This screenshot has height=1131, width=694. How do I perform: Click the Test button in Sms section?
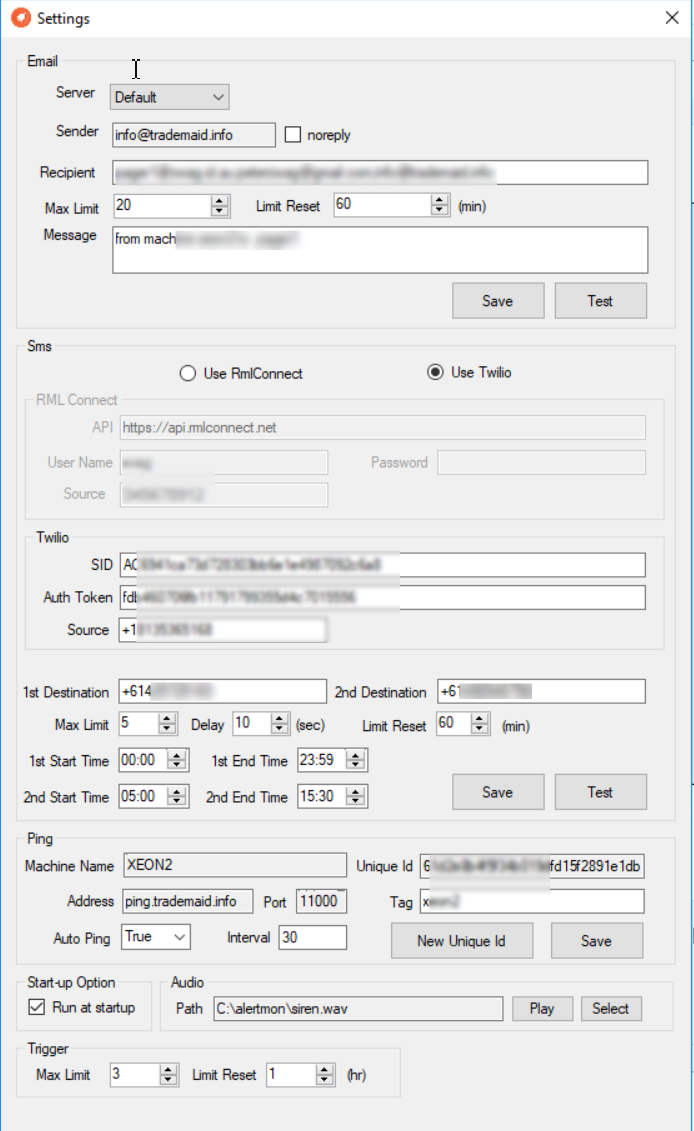(x=600, y=792)
